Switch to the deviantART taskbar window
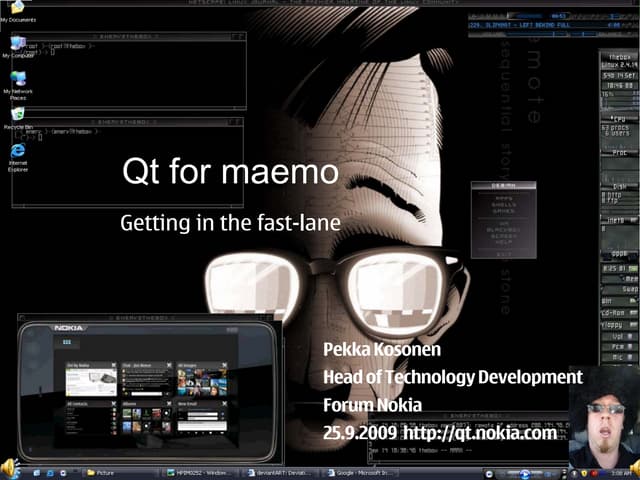 [280, 471]
